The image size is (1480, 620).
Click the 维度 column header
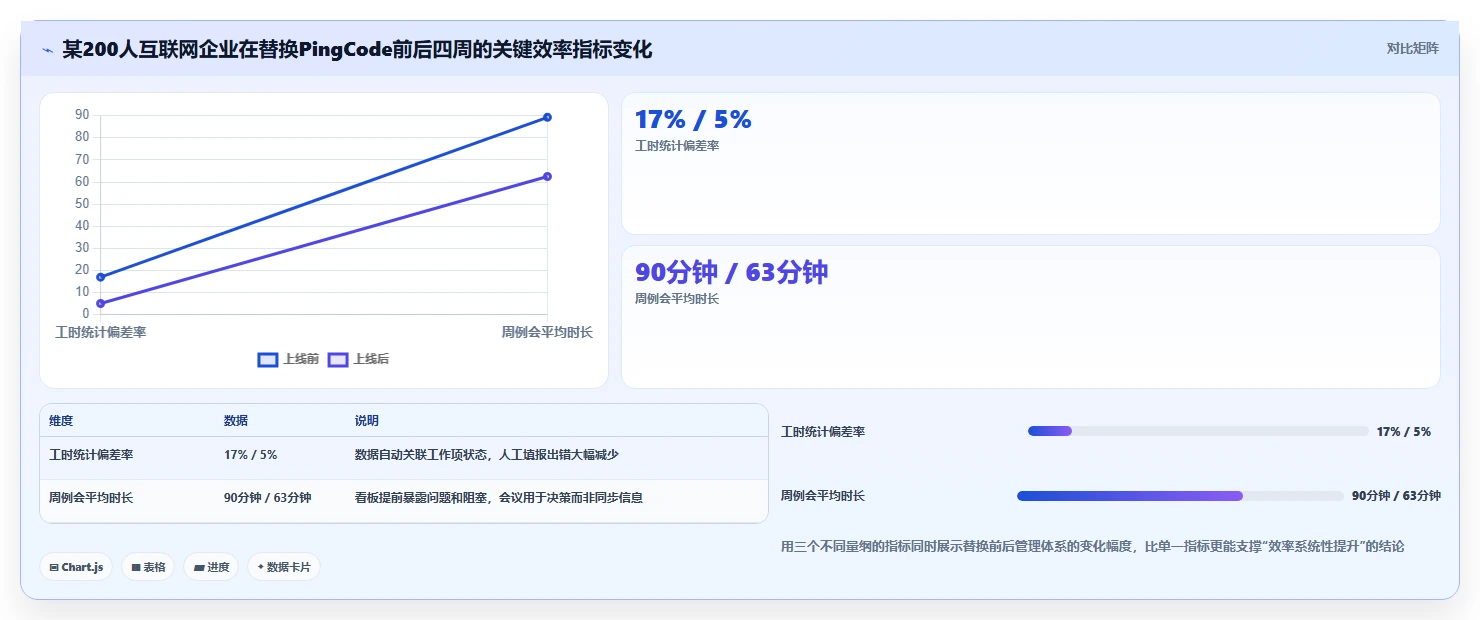61,421
